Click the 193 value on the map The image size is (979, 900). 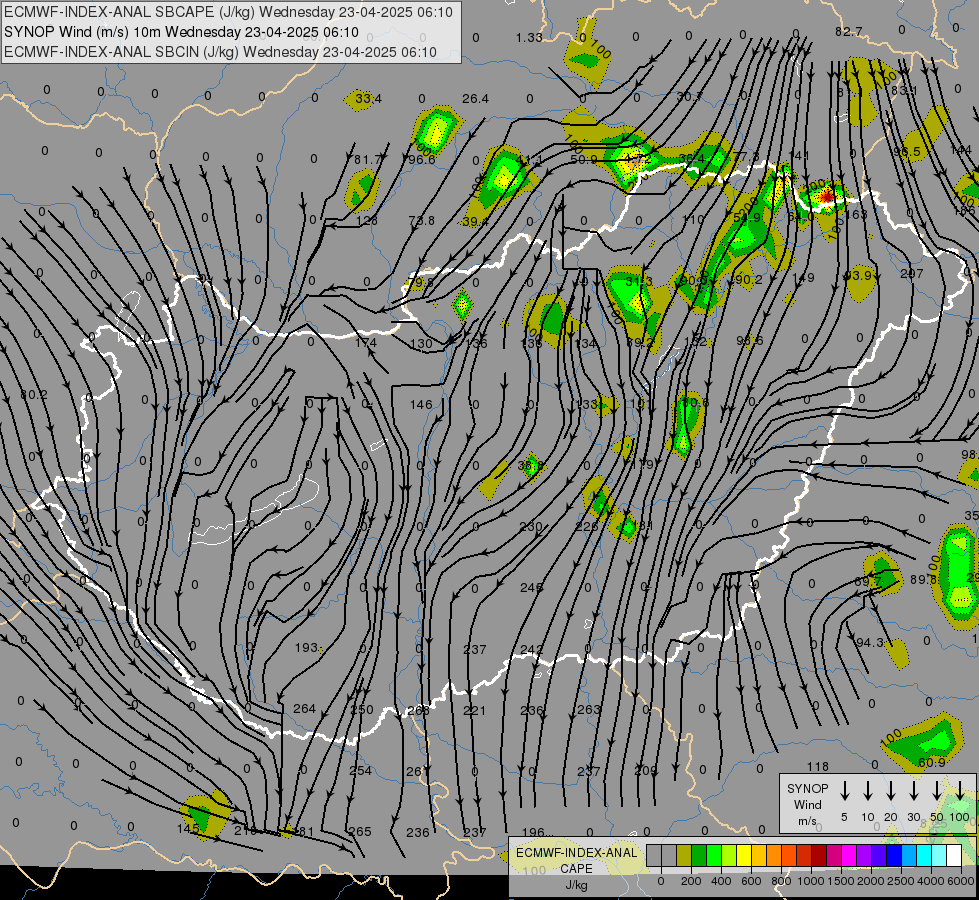(x=306, y=648)
